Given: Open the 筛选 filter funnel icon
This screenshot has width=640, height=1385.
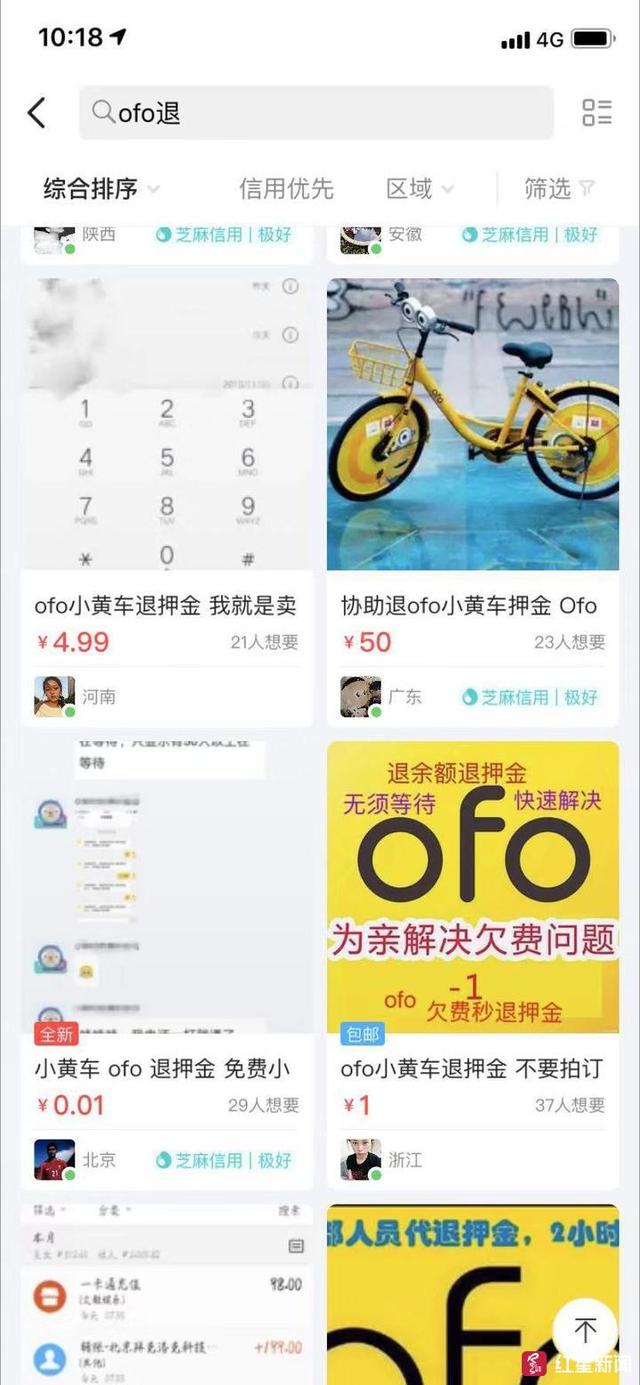Looking at the screenshot, I should 588,188.
